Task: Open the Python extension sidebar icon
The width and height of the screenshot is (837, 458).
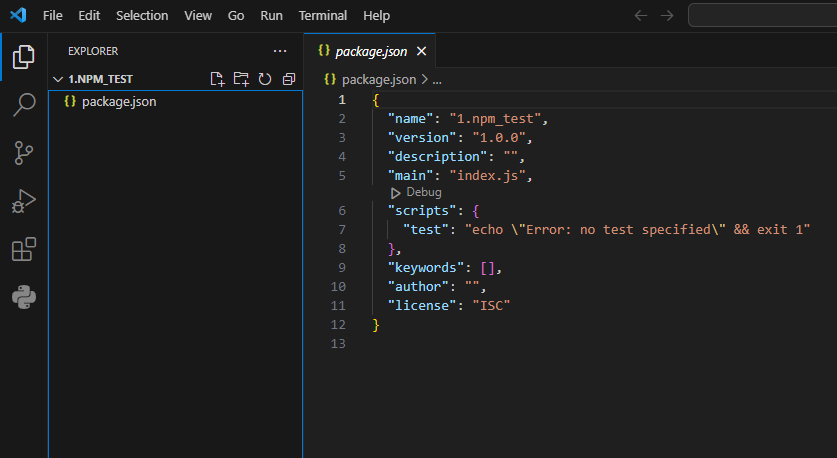Action: 24,297
